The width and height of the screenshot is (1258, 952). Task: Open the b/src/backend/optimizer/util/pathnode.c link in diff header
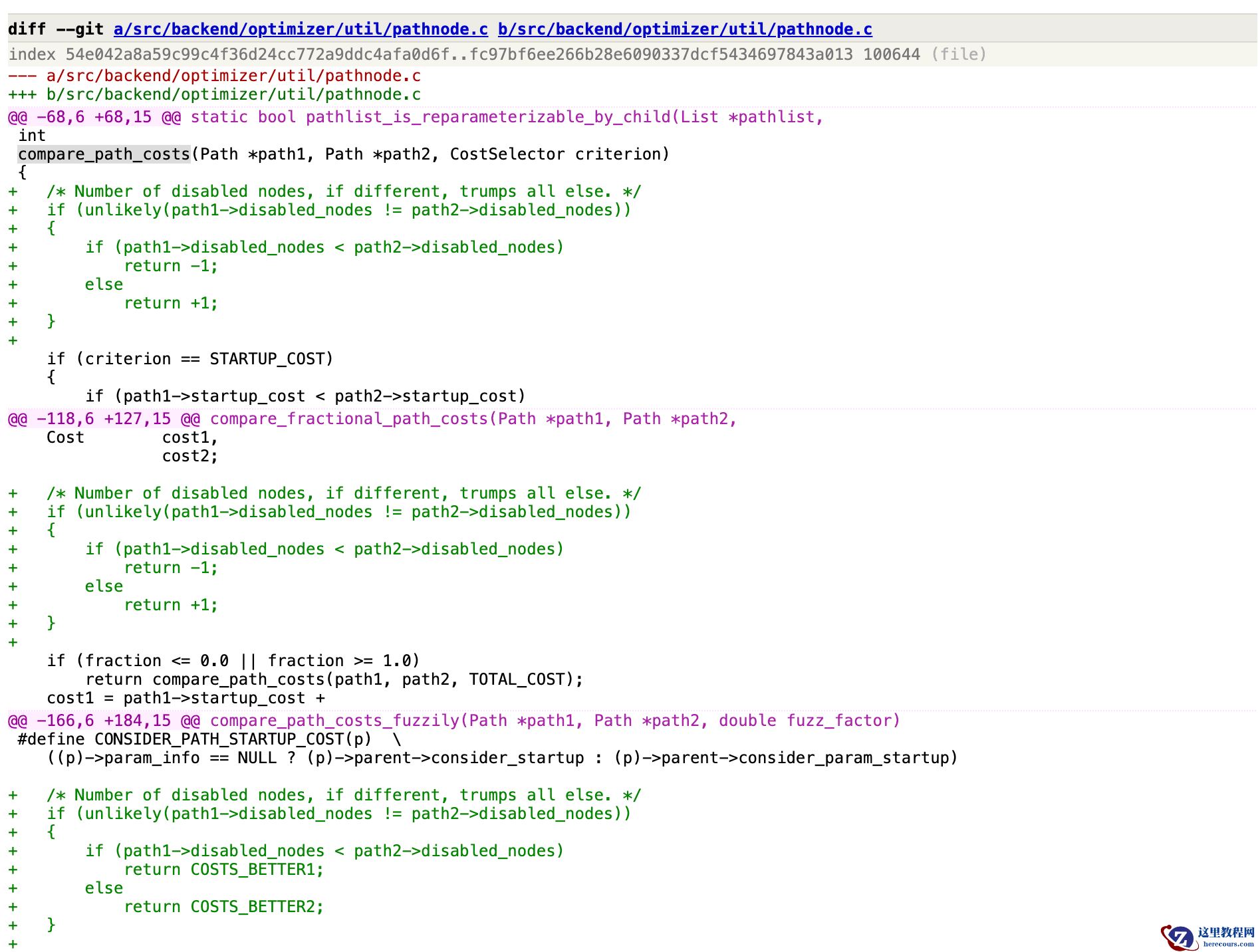[685, 29]
